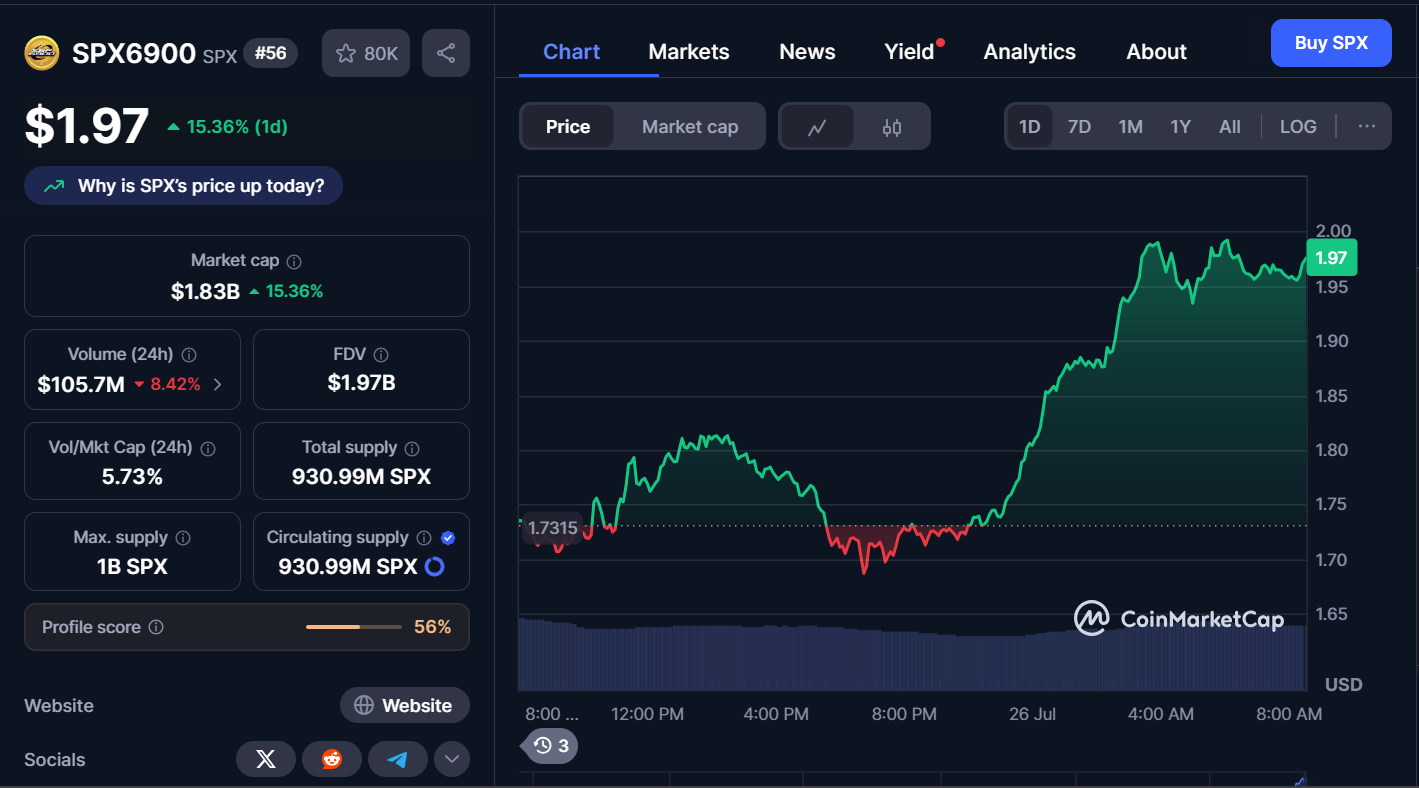
Task: Click the 1.7315 opening price label
Action: 553,527
